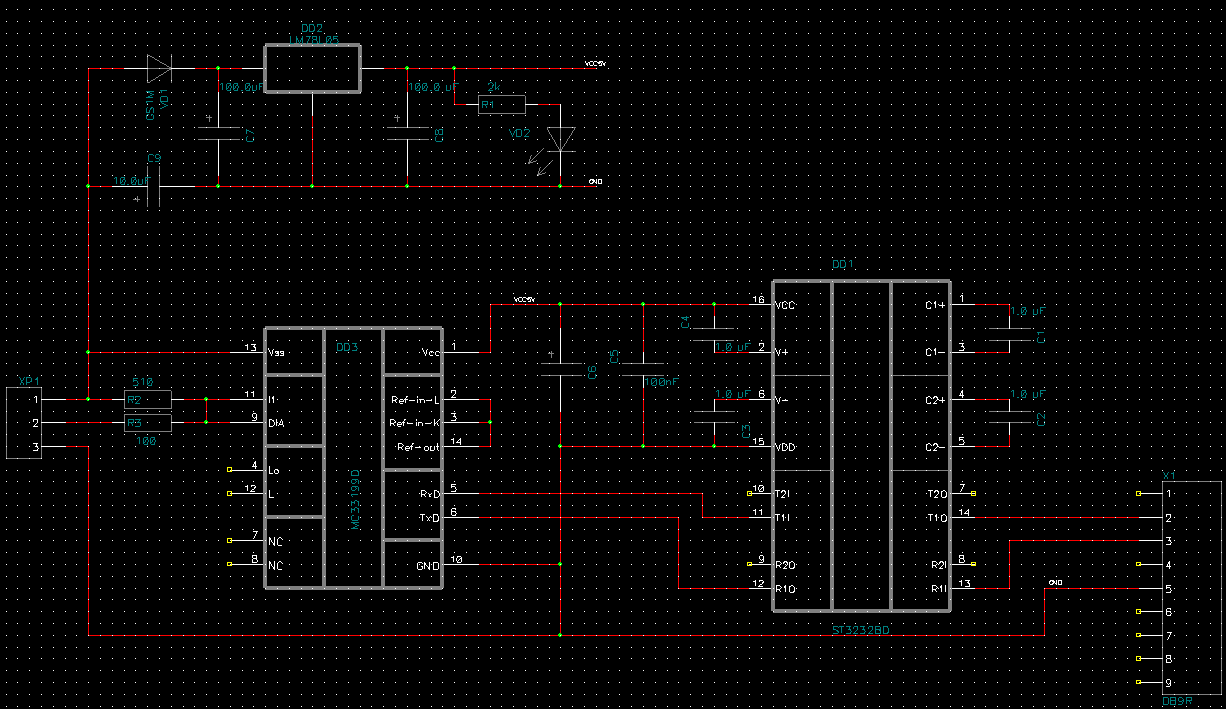Select the VD1 diode symbol
Screen dimensions: 1226x709
click(x=161, y=68)
